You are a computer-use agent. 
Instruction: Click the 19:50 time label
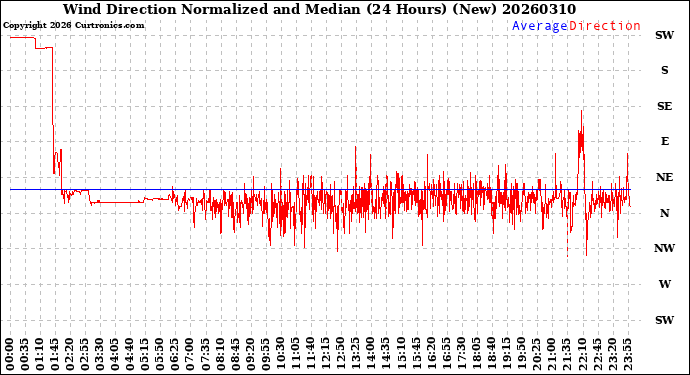[521, 355]
